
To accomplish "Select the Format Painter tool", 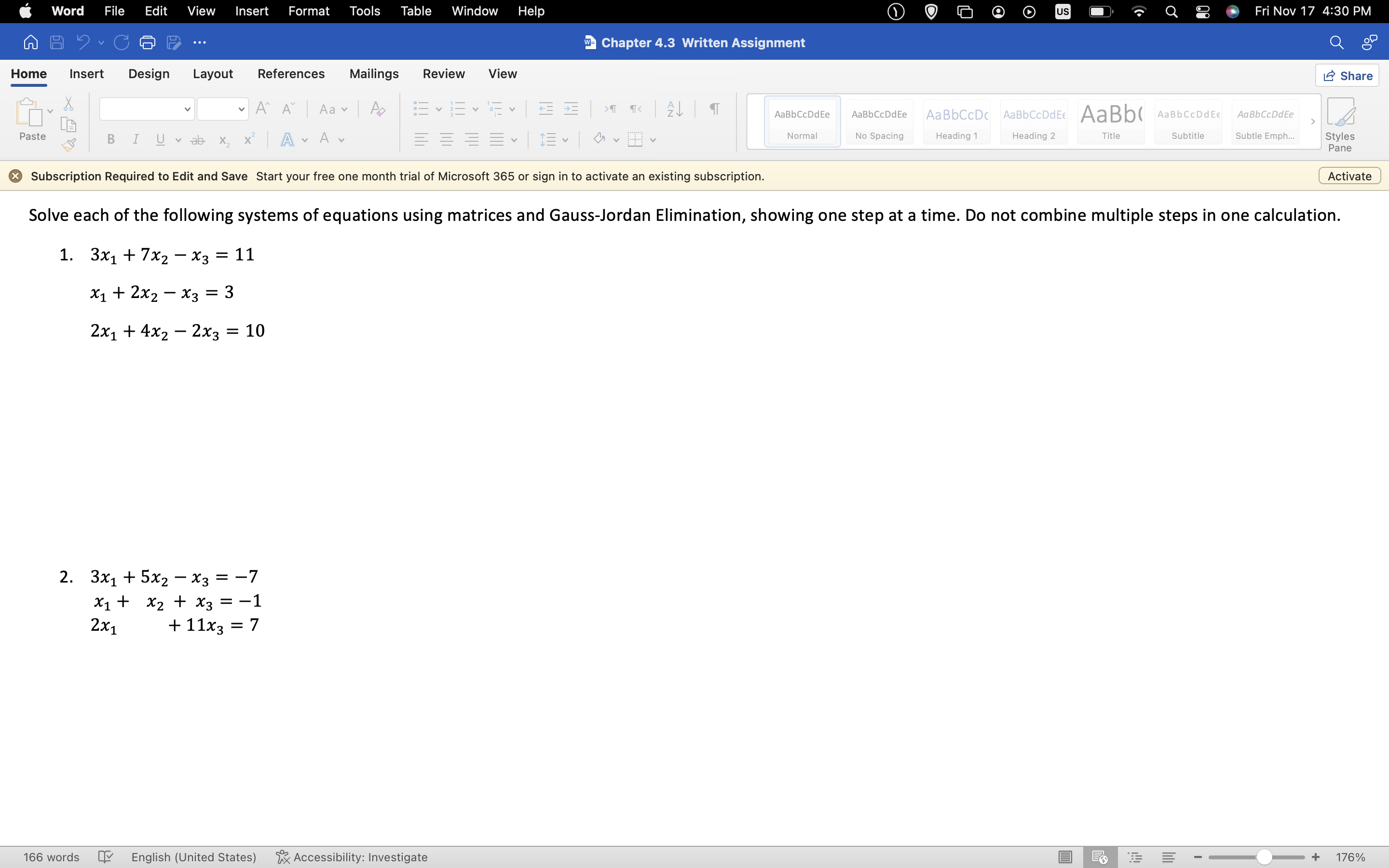I will click(x=69, y=145).
